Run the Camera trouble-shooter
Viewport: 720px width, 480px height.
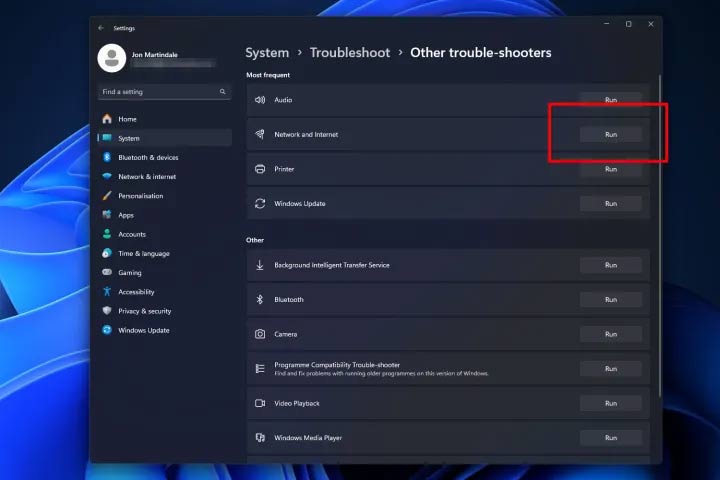tap(610, 334)
